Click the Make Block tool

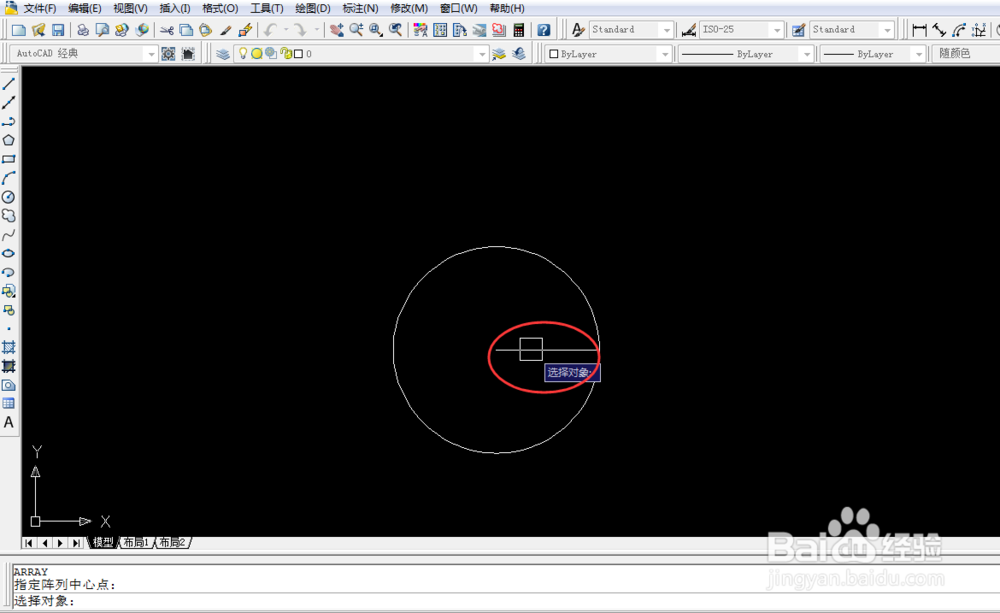8,310
